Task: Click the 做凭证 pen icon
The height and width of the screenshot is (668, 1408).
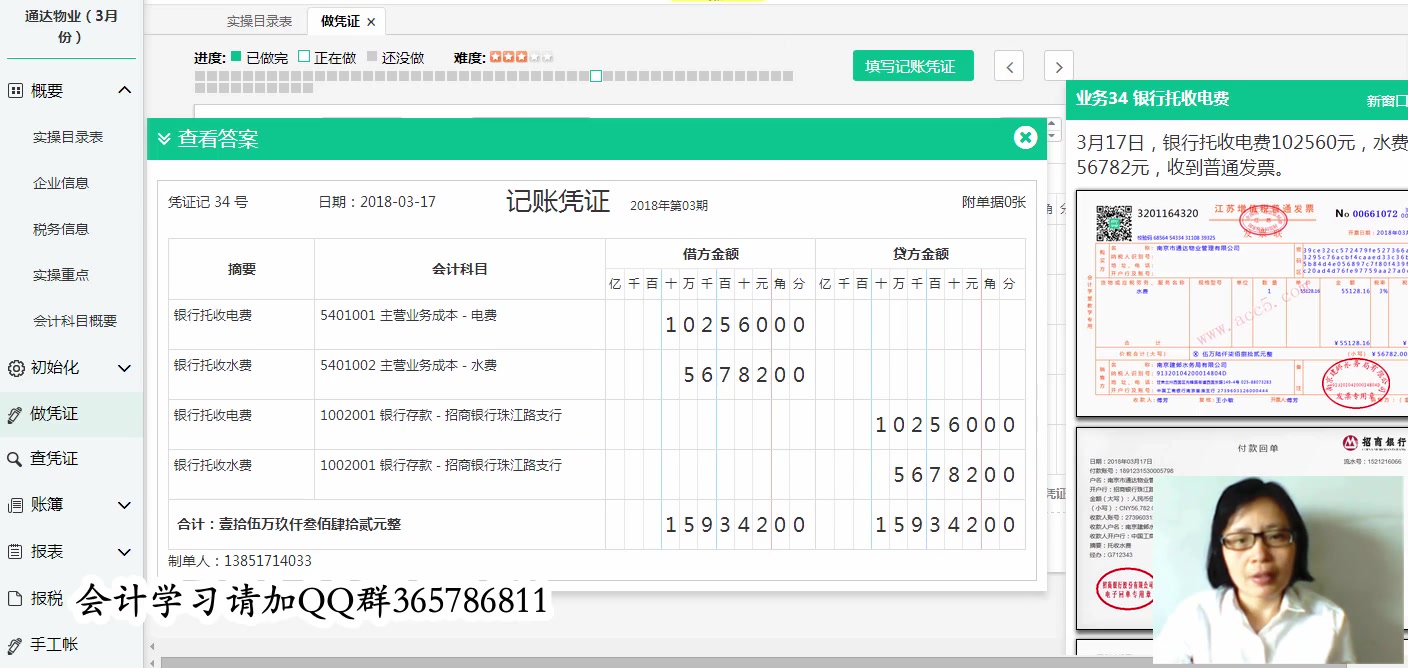Action: [x=13, y=414]
